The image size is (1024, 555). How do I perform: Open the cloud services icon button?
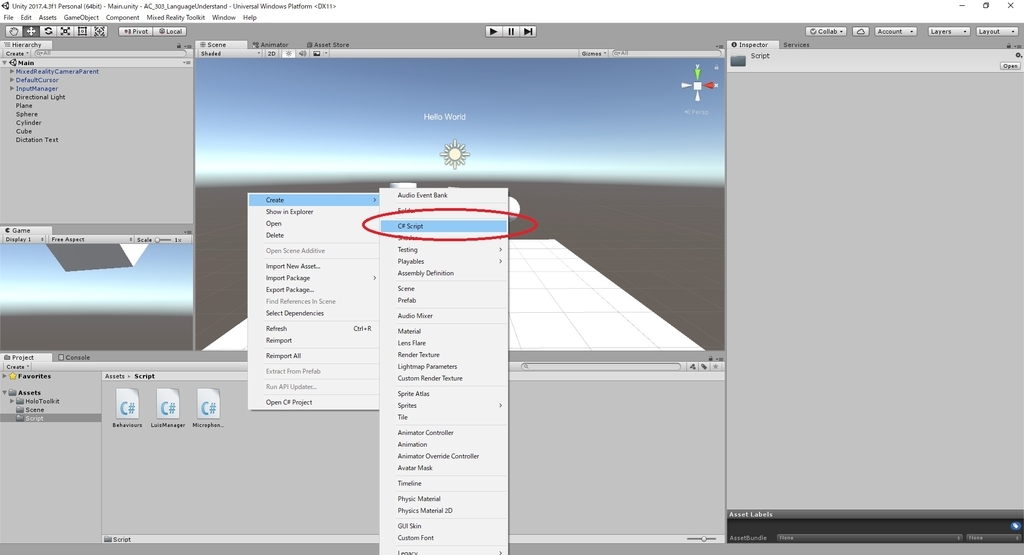(861, 31)
